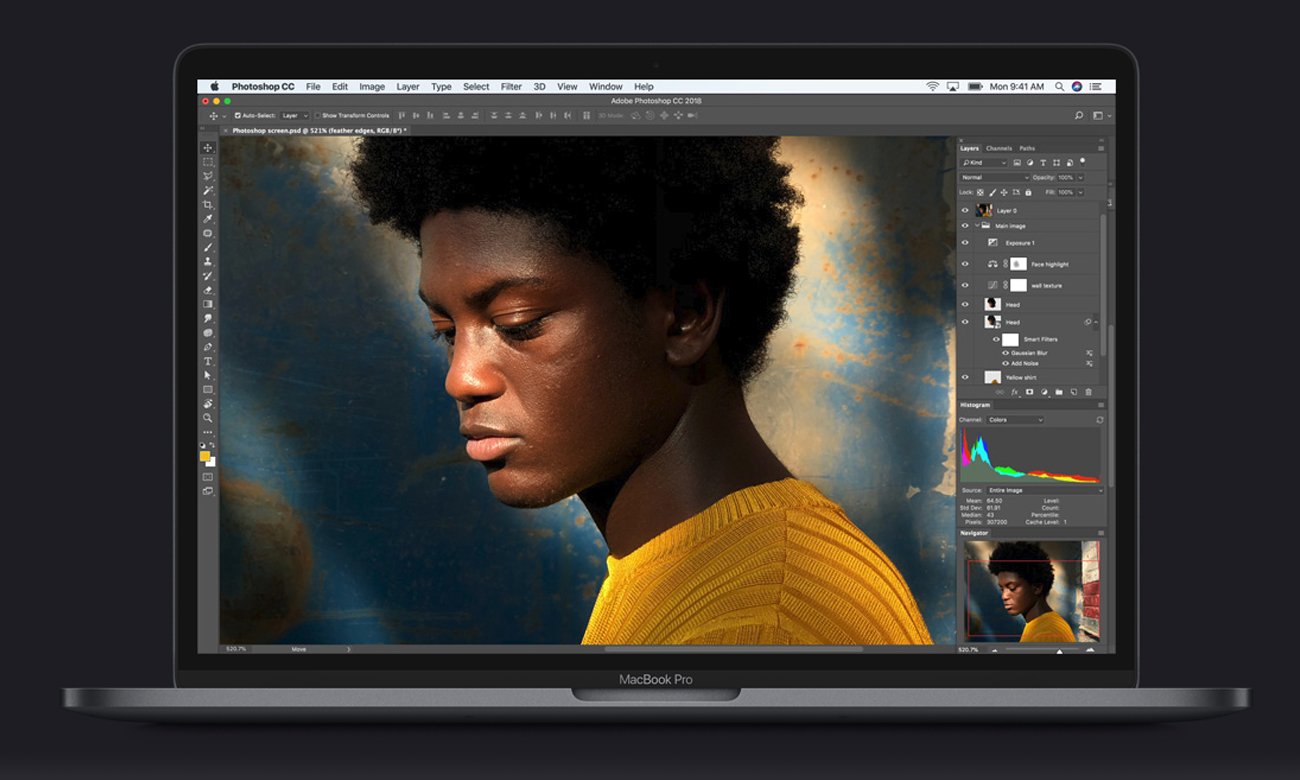Image resolution: width=1300 pixels, height=780 pixels.
Task: Open the Select menu
Action: [476, 87]
